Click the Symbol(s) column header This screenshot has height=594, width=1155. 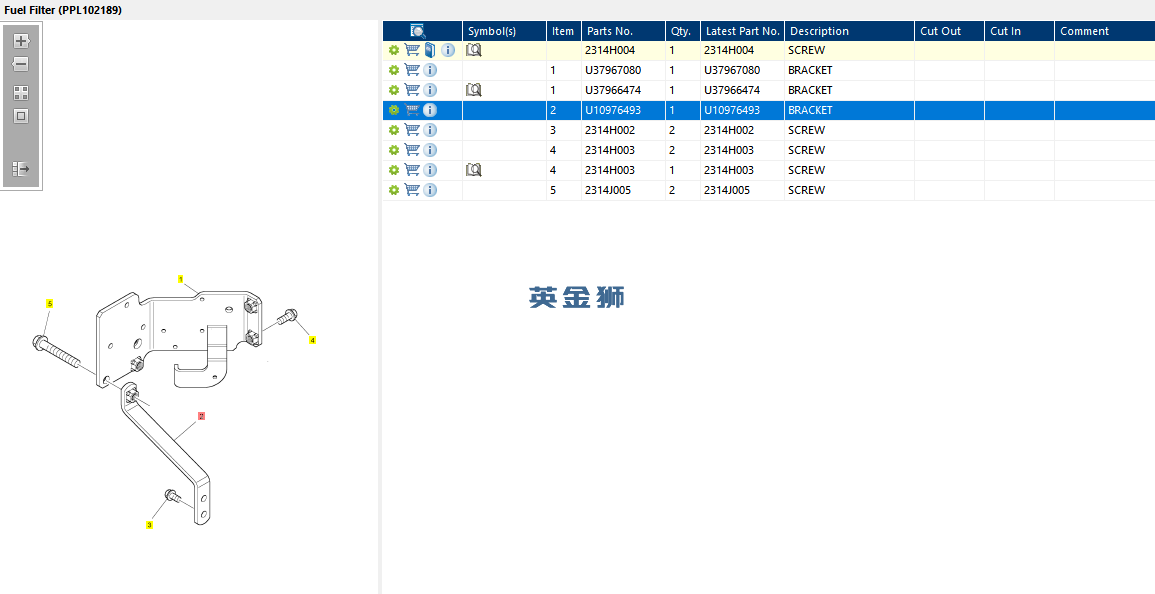coord(505,31)
